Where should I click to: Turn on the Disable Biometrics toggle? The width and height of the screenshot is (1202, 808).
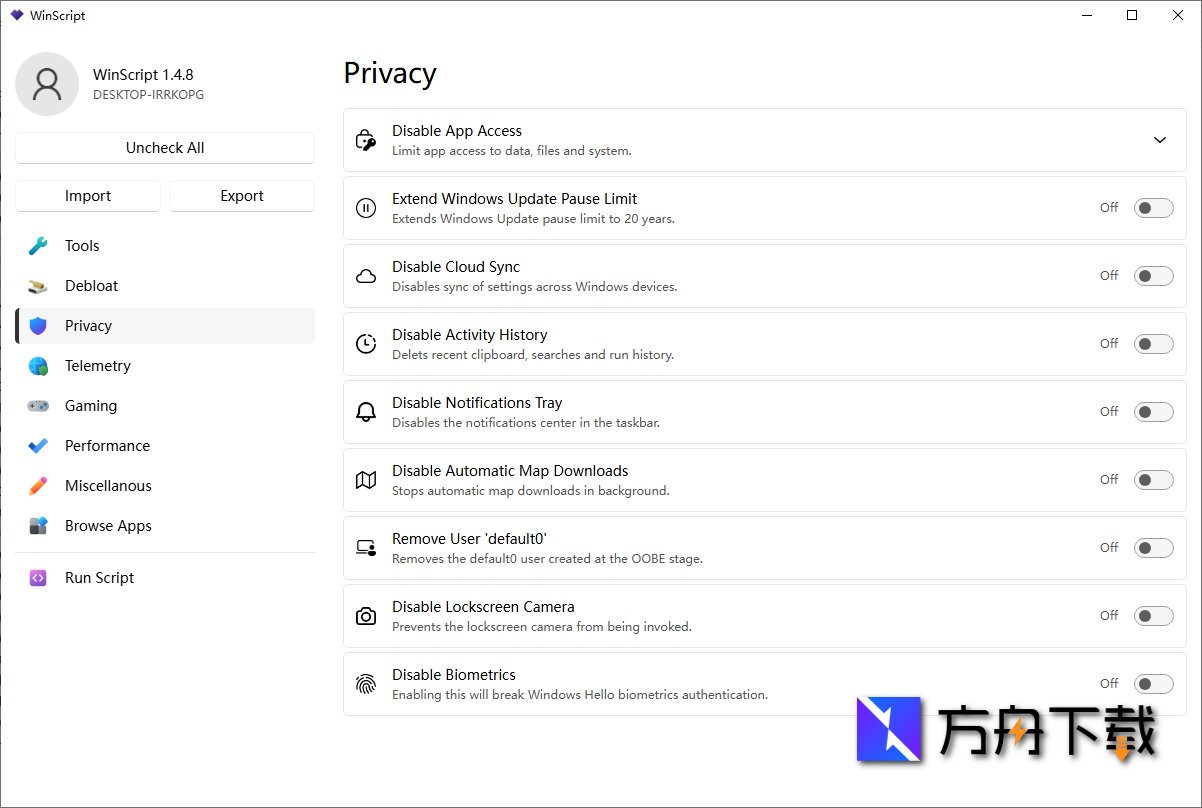(x=1153, y=684)
